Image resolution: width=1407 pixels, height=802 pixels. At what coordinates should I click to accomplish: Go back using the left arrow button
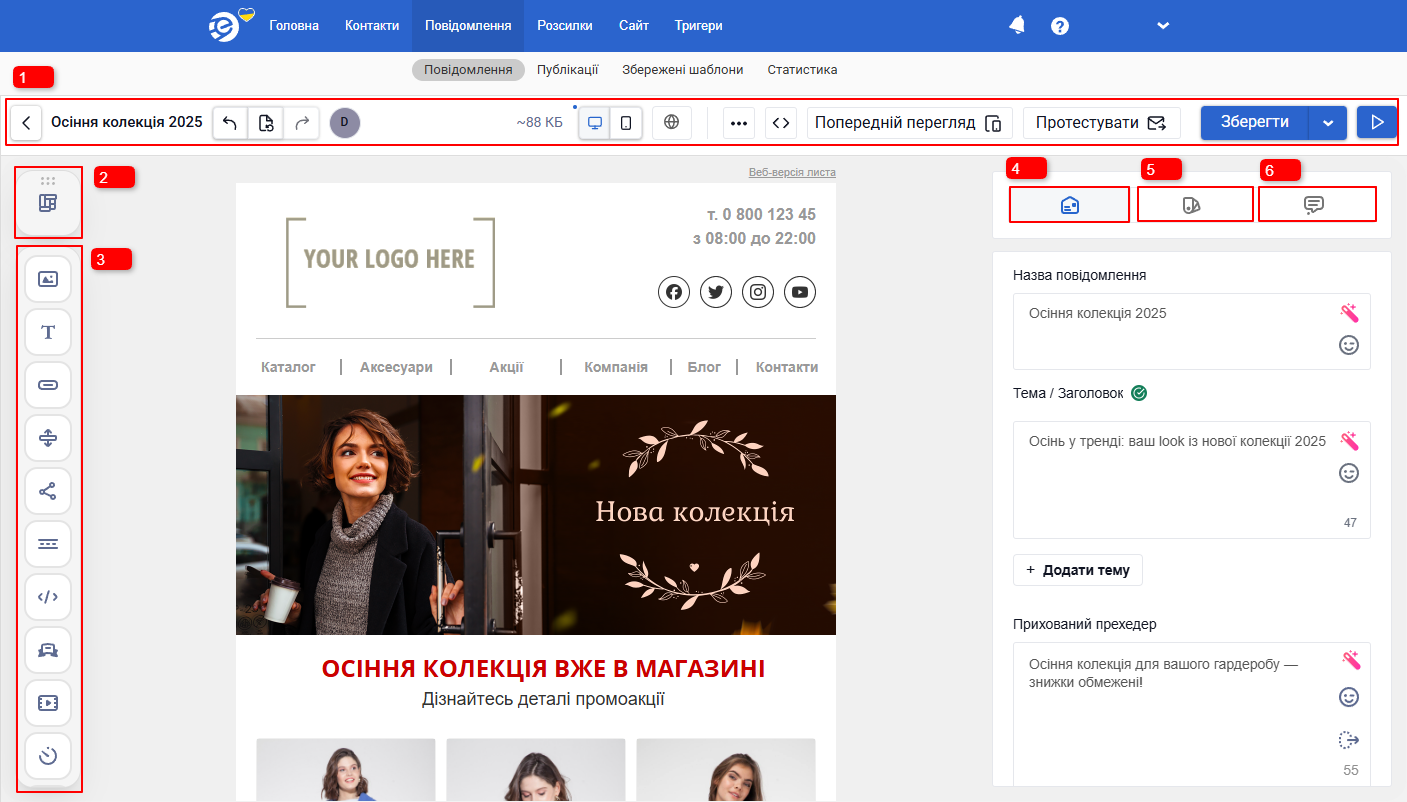tap(26, 123)
